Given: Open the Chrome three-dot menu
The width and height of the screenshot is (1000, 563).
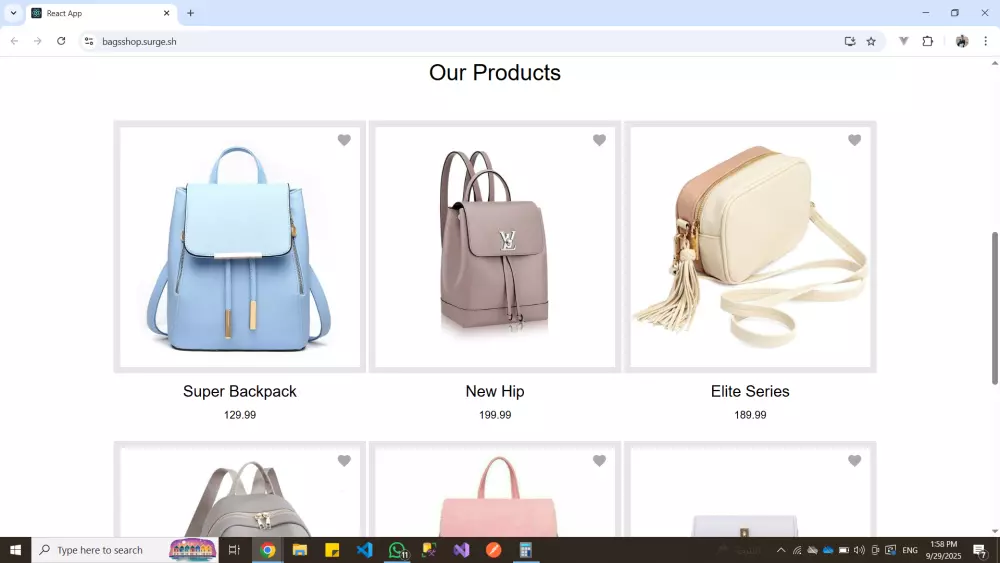Looking at the screenshot, I should pyautogui.click(x=985, y=41).
